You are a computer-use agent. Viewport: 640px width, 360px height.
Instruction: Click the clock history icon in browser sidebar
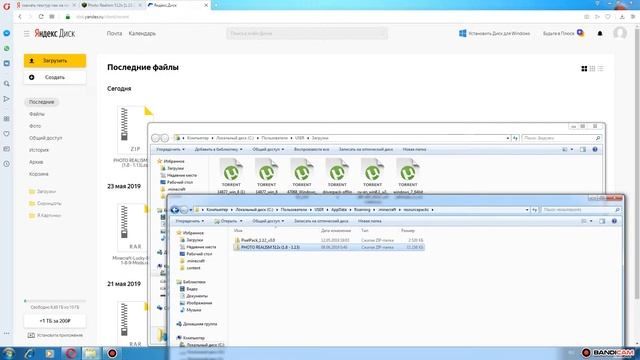coord(7,164)
